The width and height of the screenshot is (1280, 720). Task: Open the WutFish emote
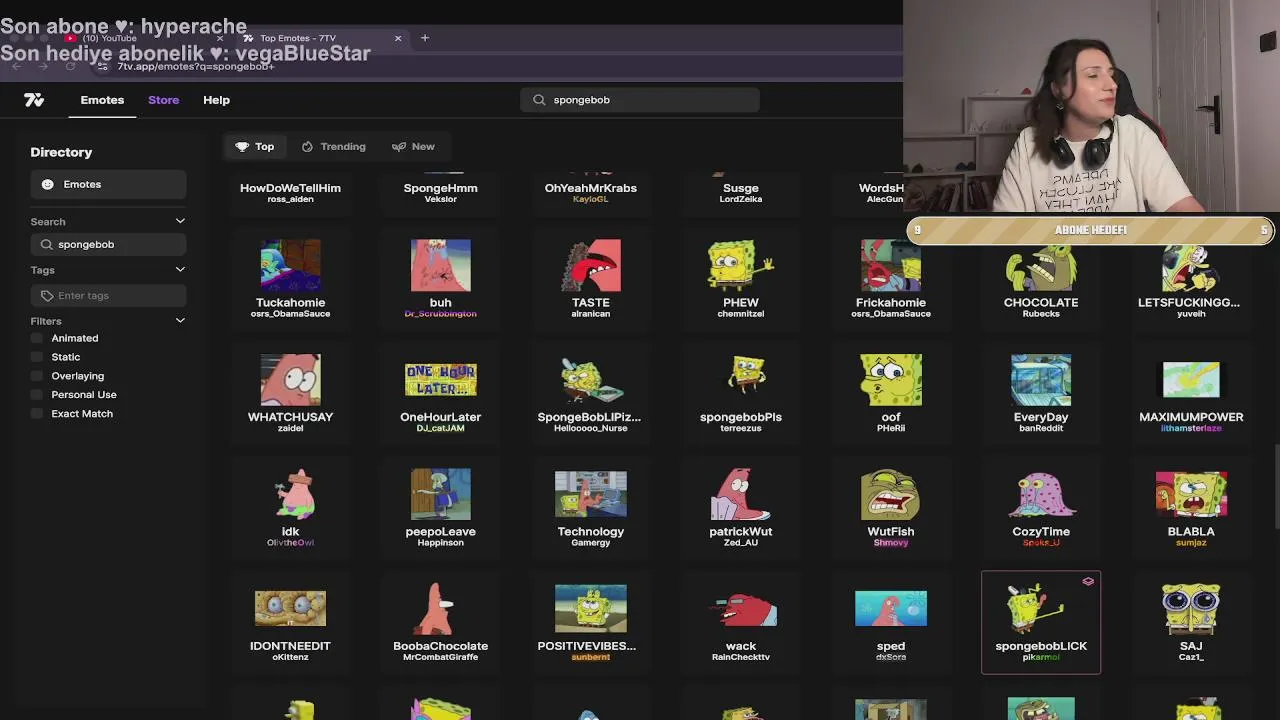[890, 507]
